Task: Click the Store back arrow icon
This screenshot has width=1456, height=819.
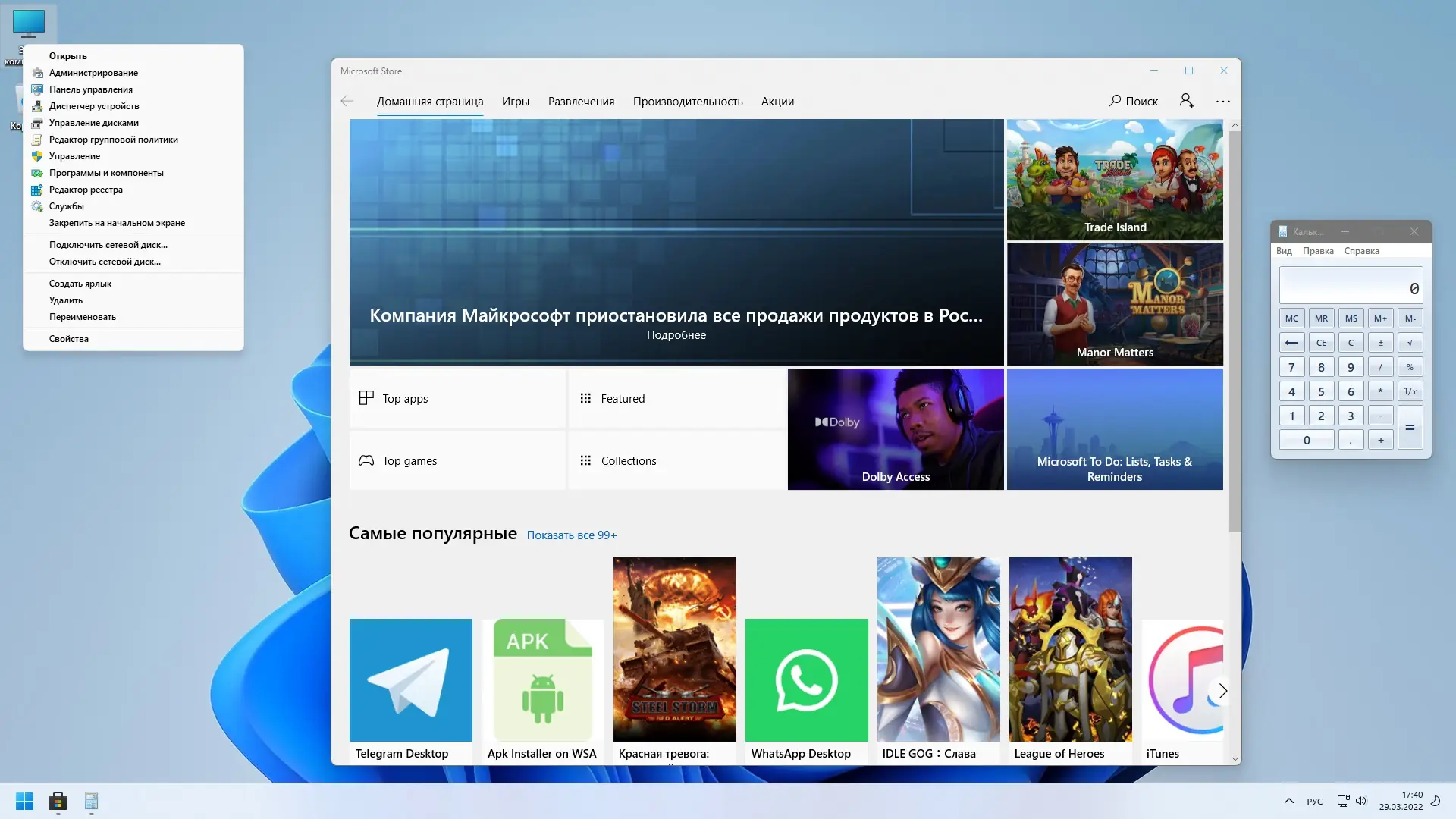Action: [x=347, y=101]
